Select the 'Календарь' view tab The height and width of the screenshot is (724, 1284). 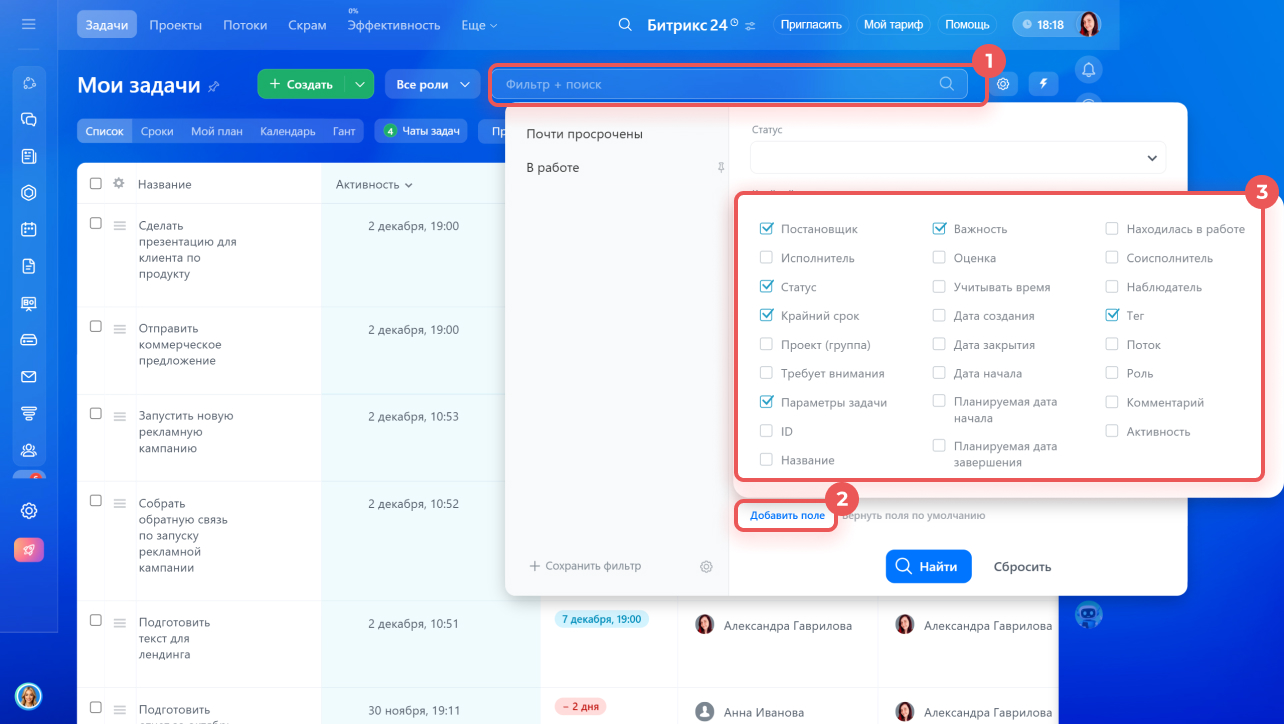[287, 131]
